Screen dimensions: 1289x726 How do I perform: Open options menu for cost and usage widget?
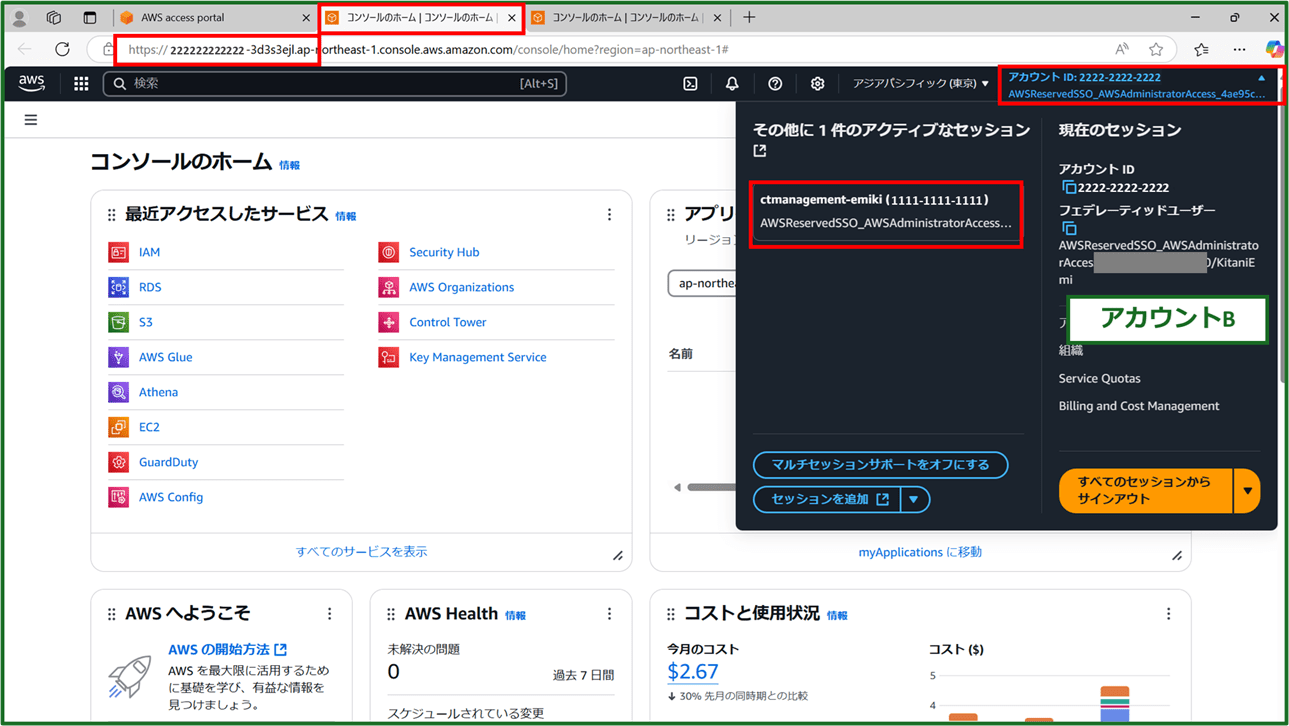pyautogui.click(x=1168, y=614)
